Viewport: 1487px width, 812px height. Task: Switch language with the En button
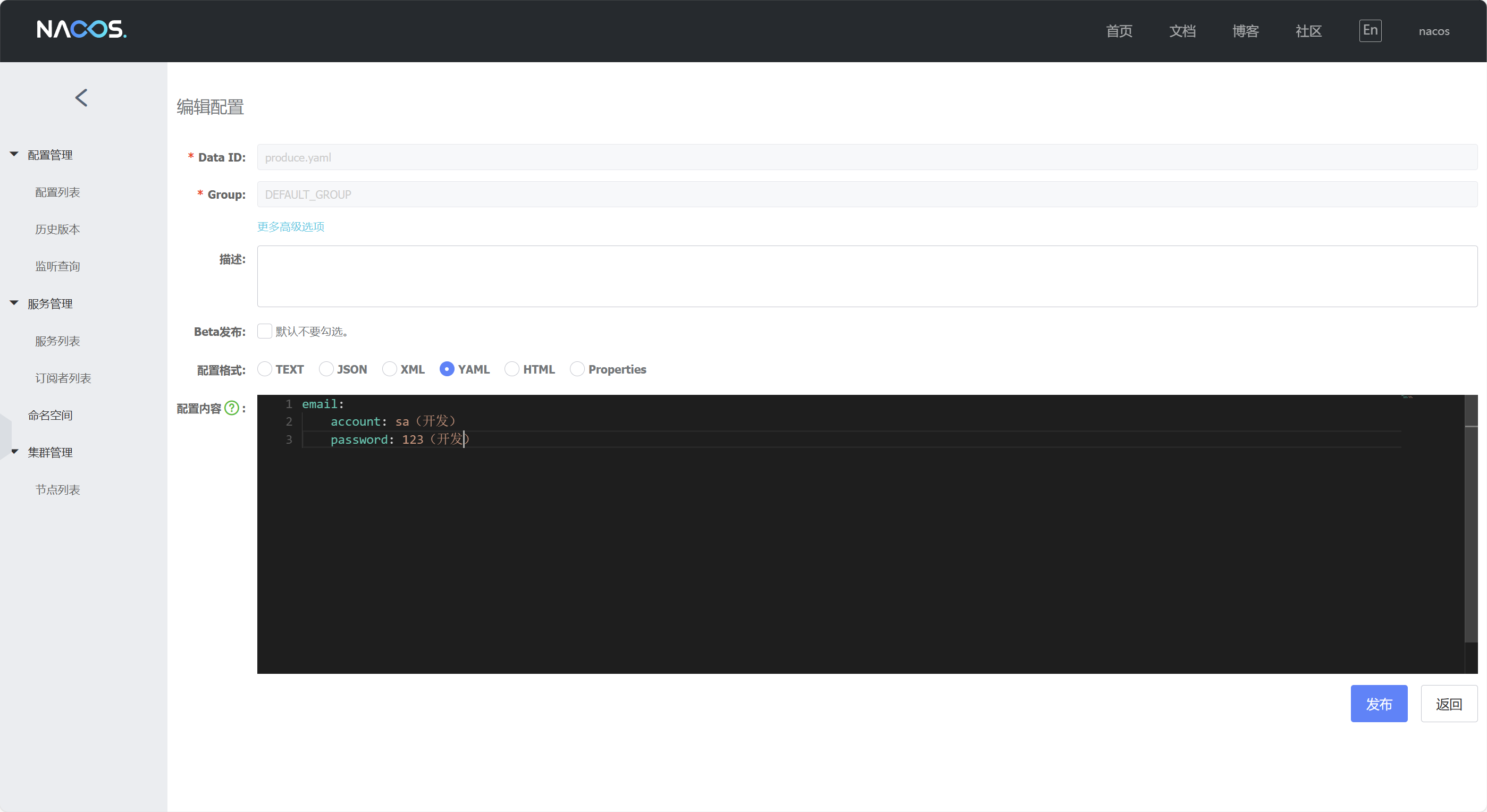tap(1370, 31)
